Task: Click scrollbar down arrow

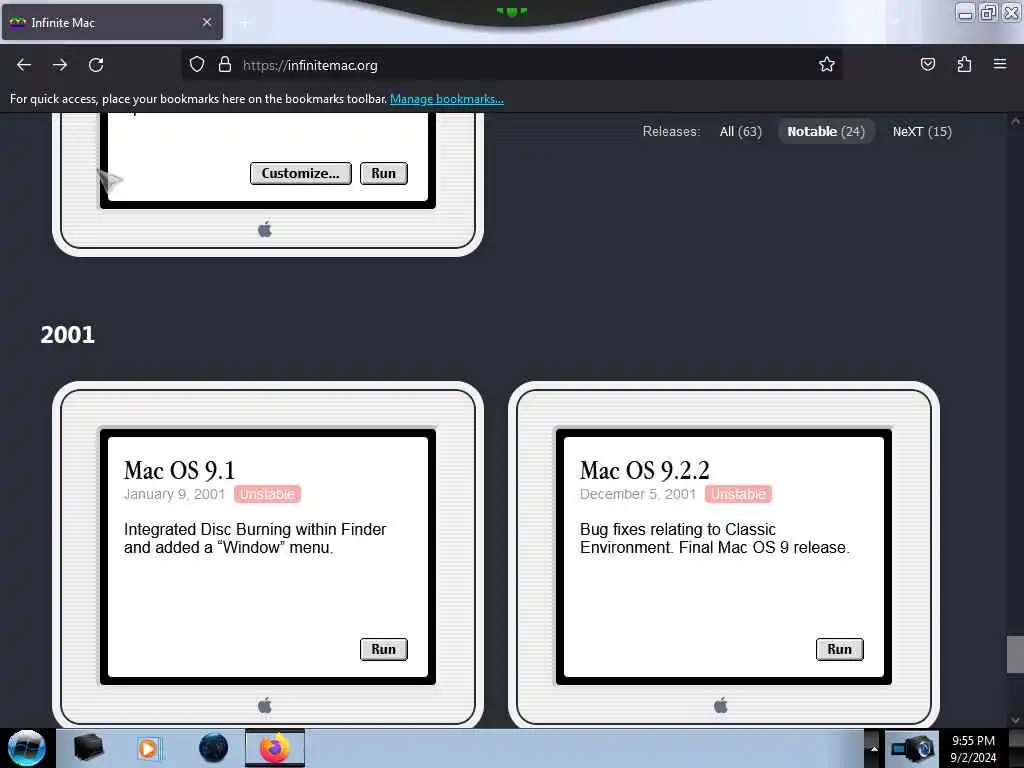Action: coord(1015,720)
